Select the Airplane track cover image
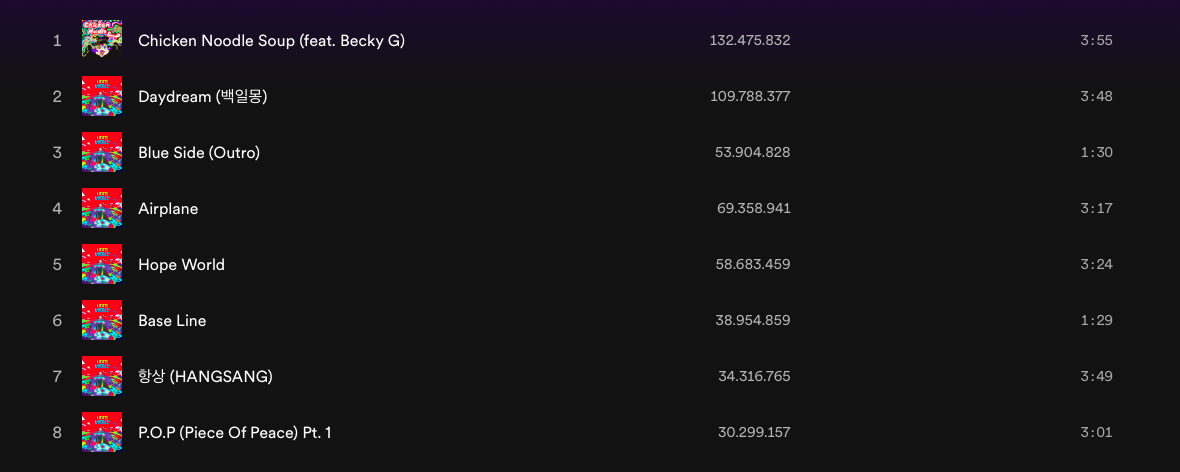 click(x=102, y=208)
